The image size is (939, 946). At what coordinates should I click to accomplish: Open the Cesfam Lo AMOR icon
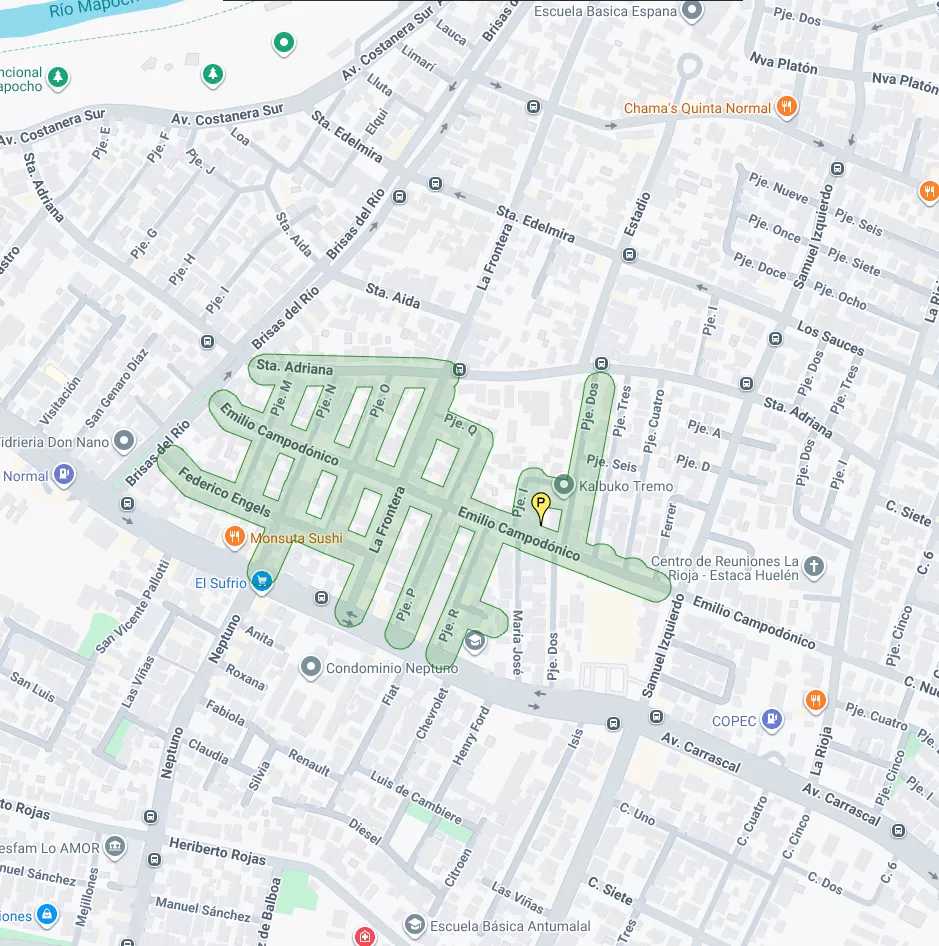click(x=115, y=847)
